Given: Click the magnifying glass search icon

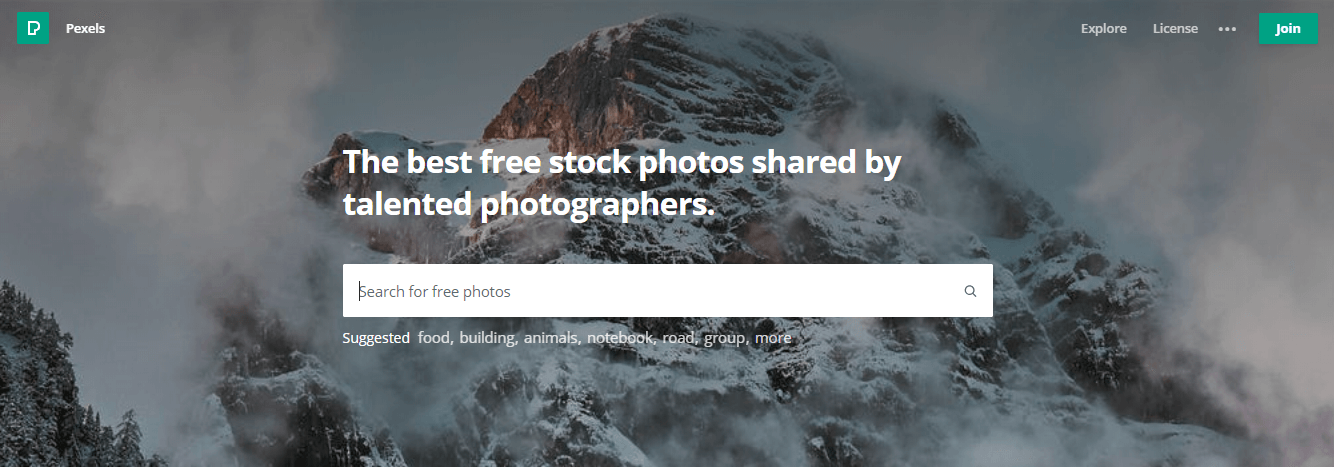Looking at the screenshot, I should [x=970, y=291].
